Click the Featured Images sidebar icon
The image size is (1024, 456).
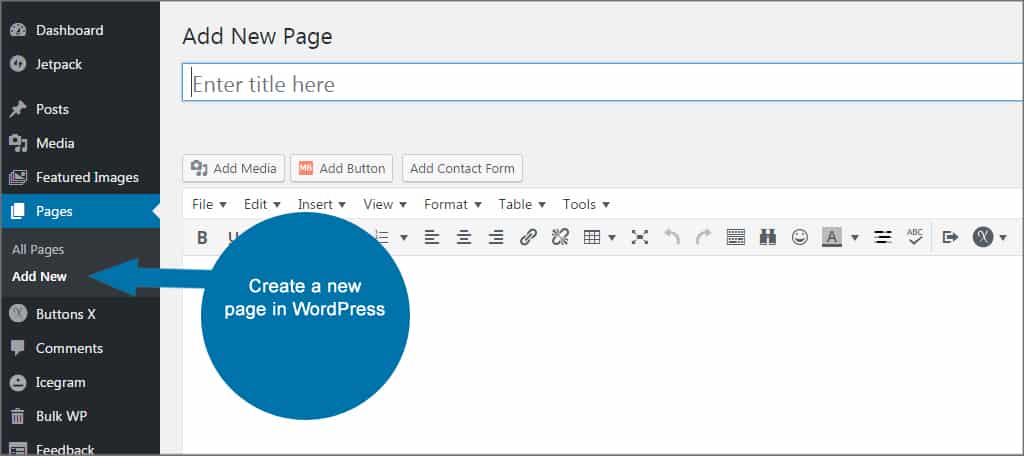[x=18, y=177]
